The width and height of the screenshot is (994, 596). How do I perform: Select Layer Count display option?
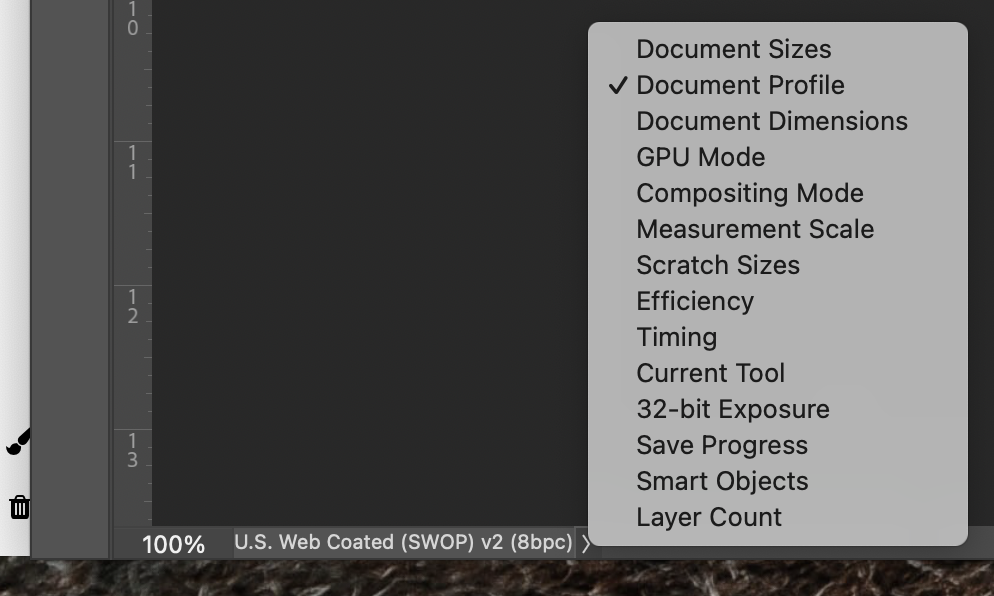point(708,517)
